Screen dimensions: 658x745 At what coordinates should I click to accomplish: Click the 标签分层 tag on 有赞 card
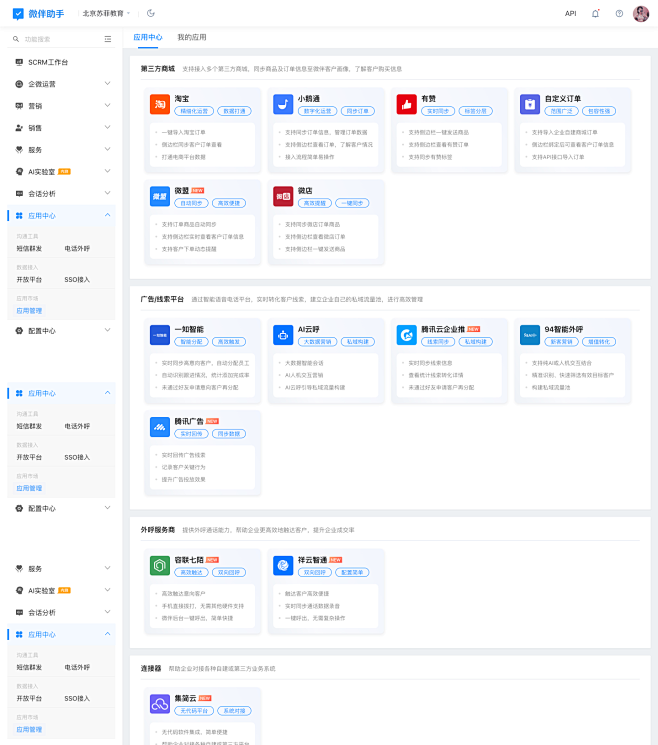click(x=476, y=111)
